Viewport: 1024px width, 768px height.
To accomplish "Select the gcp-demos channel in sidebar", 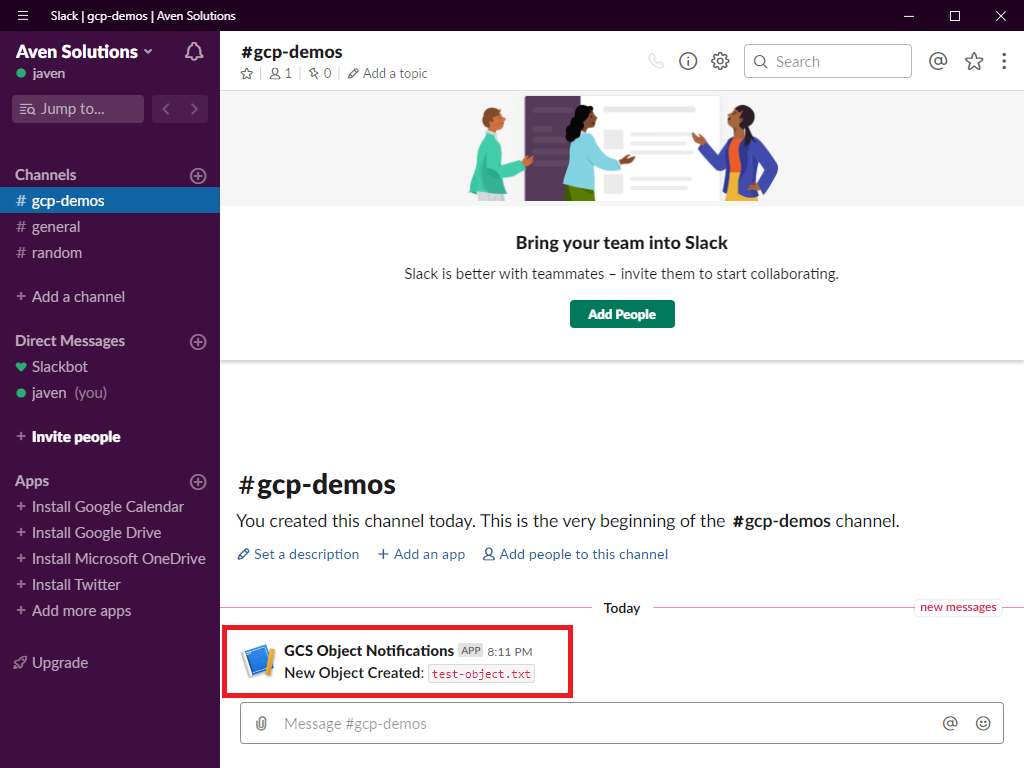I will 110,200.
